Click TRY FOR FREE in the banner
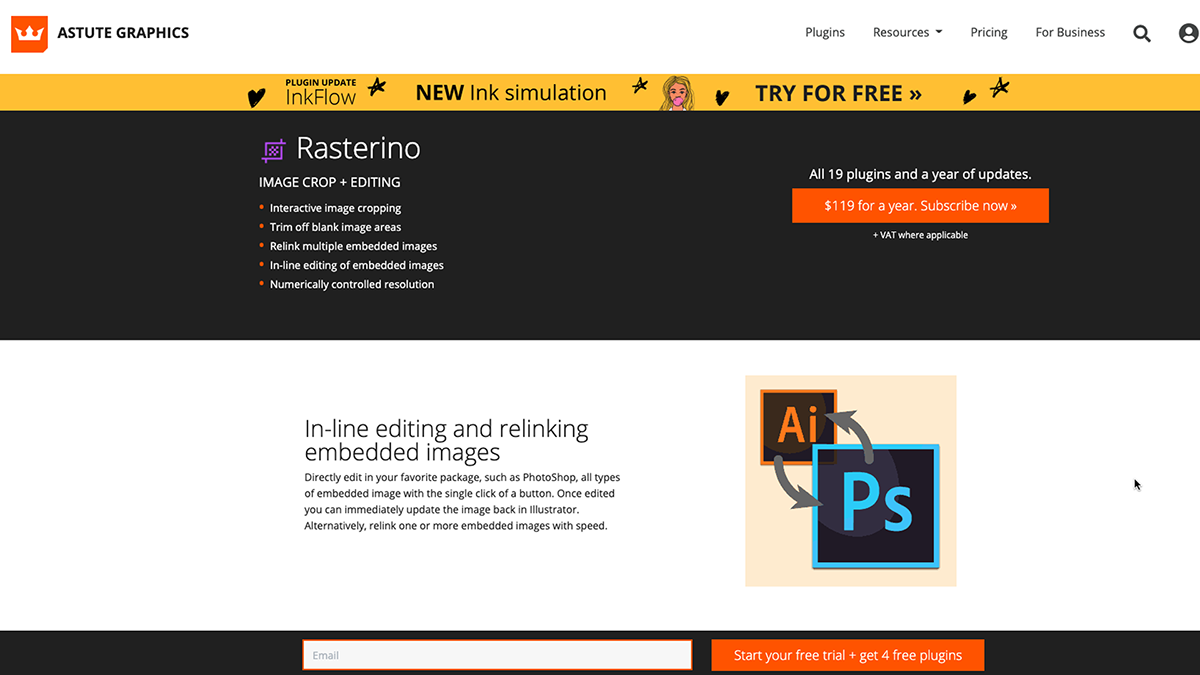The width and height of the screenshot is (1200, 675). 838,92
